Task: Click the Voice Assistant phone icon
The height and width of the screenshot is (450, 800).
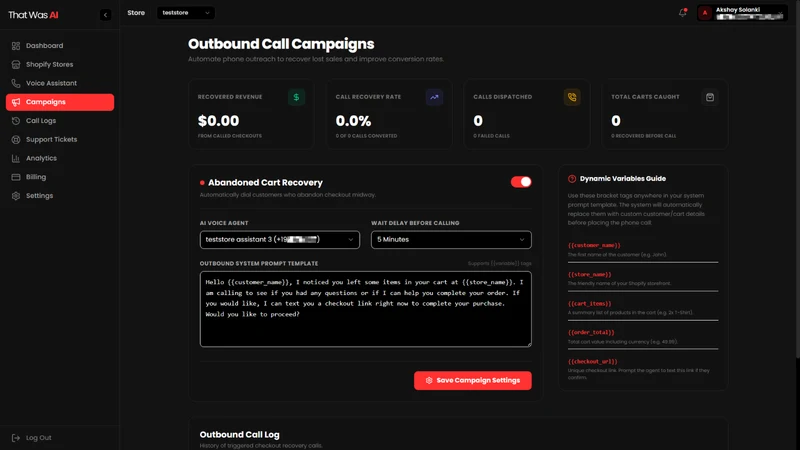Action: point(16,83)
